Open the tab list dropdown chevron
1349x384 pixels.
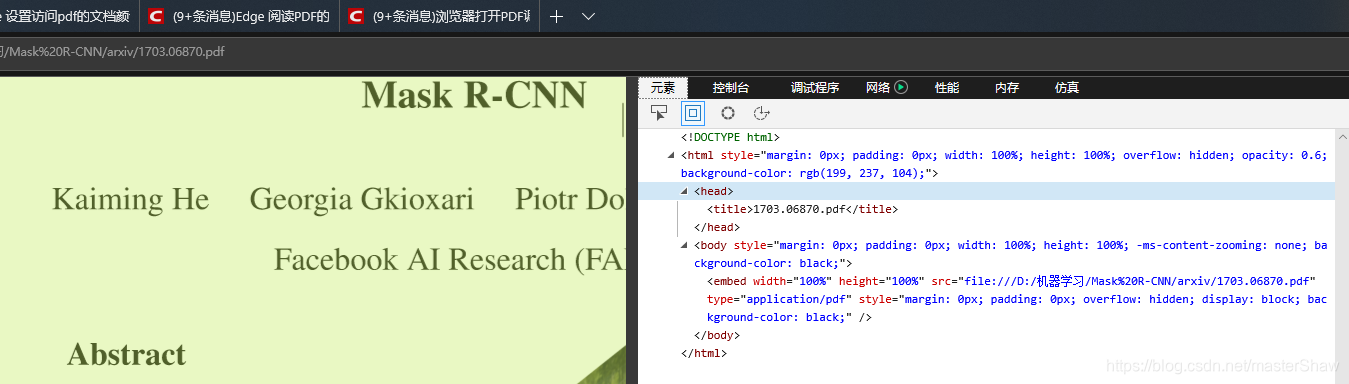(589, 16)
